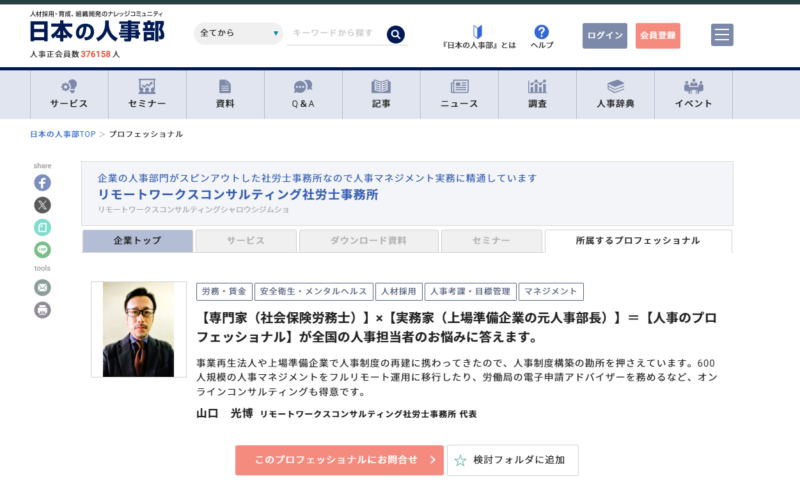
Task: Switch to the ダウンロード資料 tab
Action: 368,241
